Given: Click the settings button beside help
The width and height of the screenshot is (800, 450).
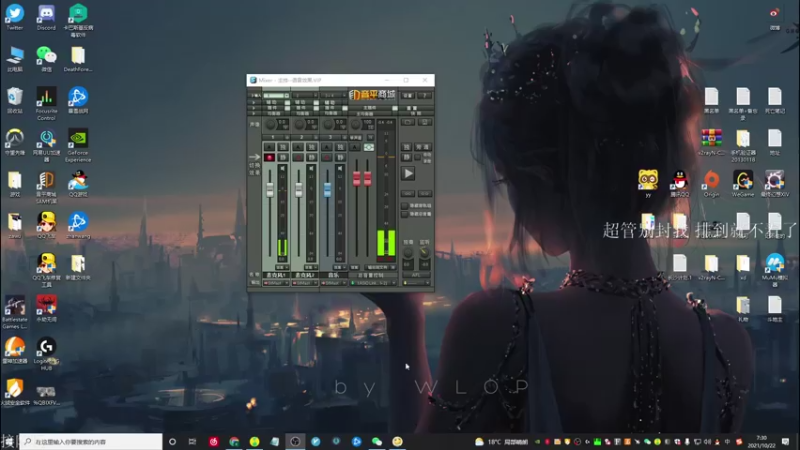Looking at the screenshot, I should (408, 95).
